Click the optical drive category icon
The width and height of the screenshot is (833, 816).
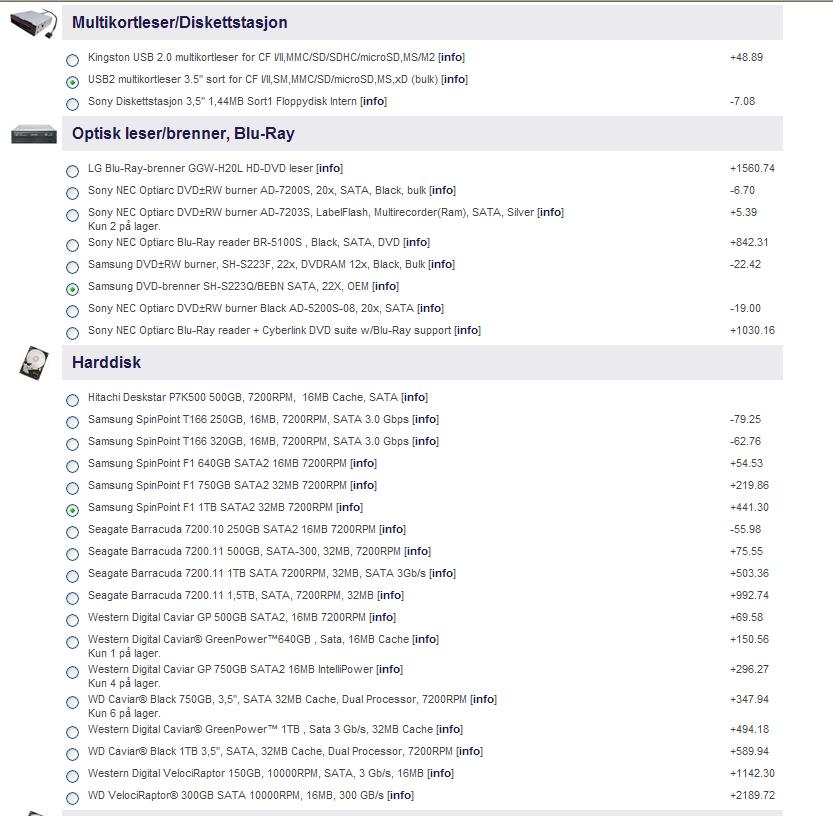(34, 134)
